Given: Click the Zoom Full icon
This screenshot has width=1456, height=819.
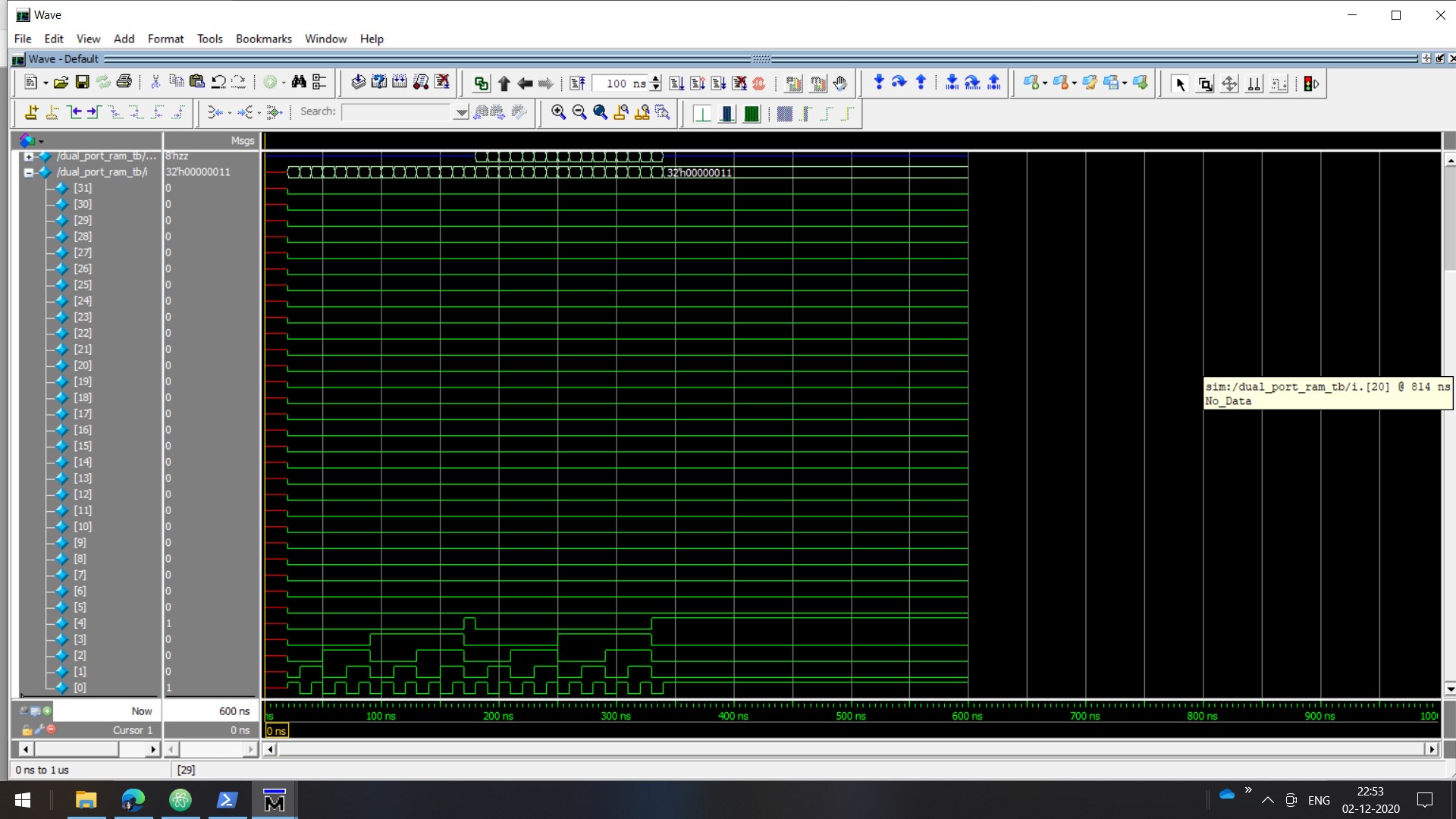Looking at the screenshot, I should pyautogui.click(x=600, y=112).
